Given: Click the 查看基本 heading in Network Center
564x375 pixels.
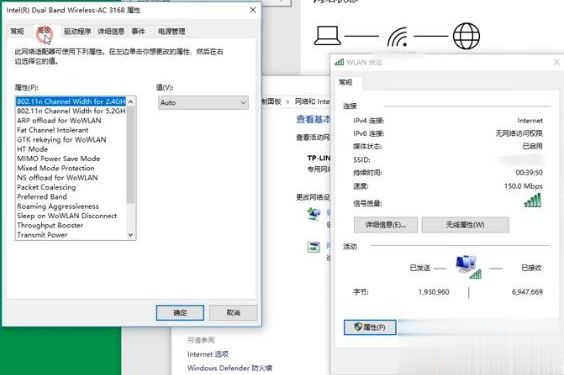Looking at the screenshot, I should [x=313, y=119].
